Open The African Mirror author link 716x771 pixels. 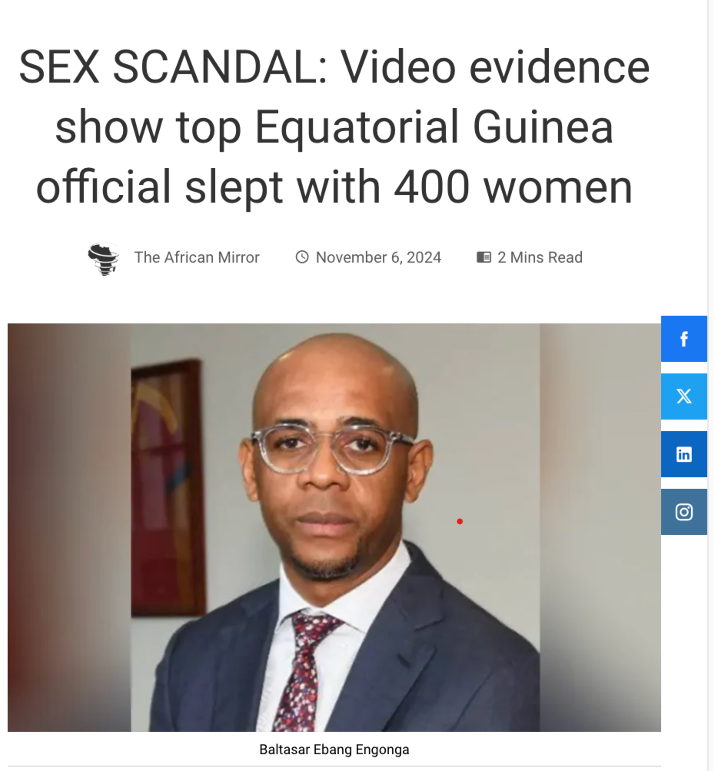[x=197, y=257]
